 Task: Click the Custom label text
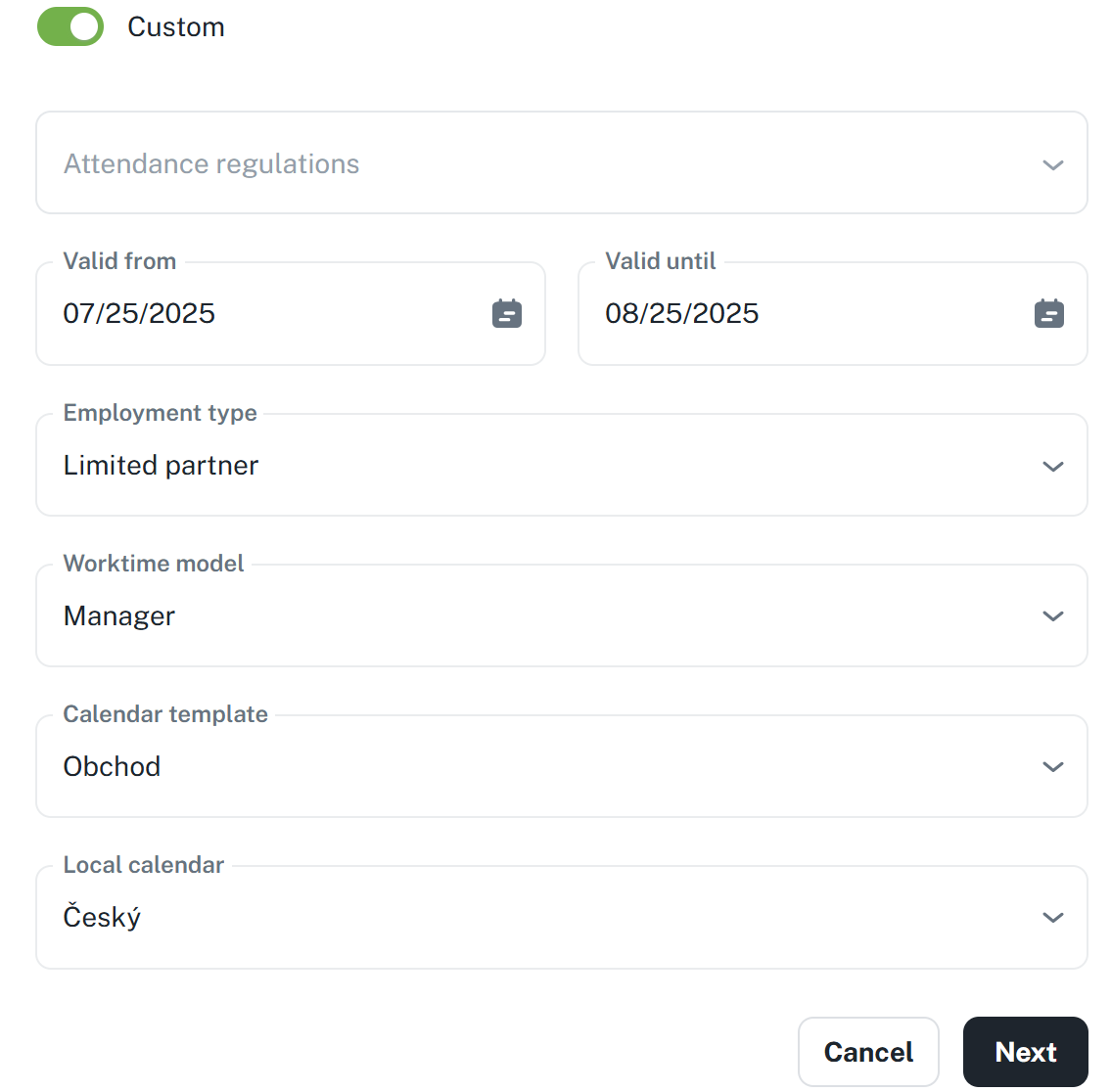pos(176,27)
